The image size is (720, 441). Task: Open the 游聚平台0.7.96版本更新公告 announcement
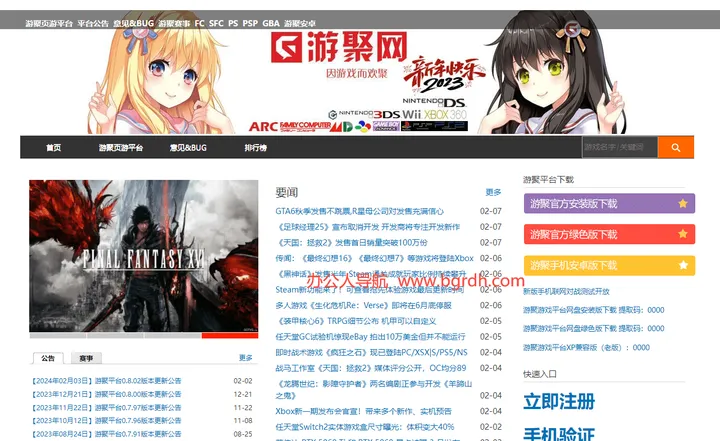tap(107, 420)
